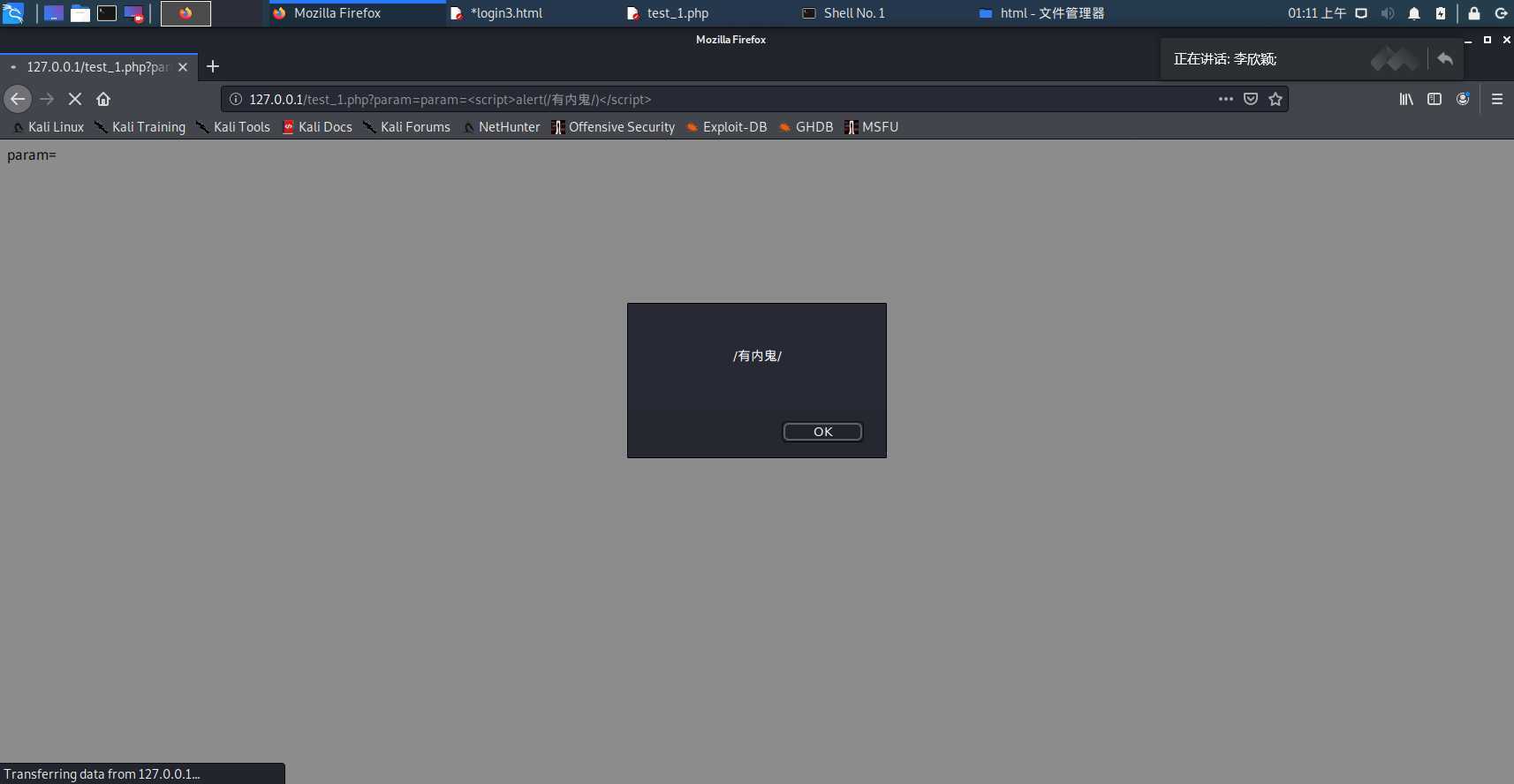Image resolution: width=1514 pixels, height=784 pixels.
Task: Stop loading the page
Action: (75, 99)
